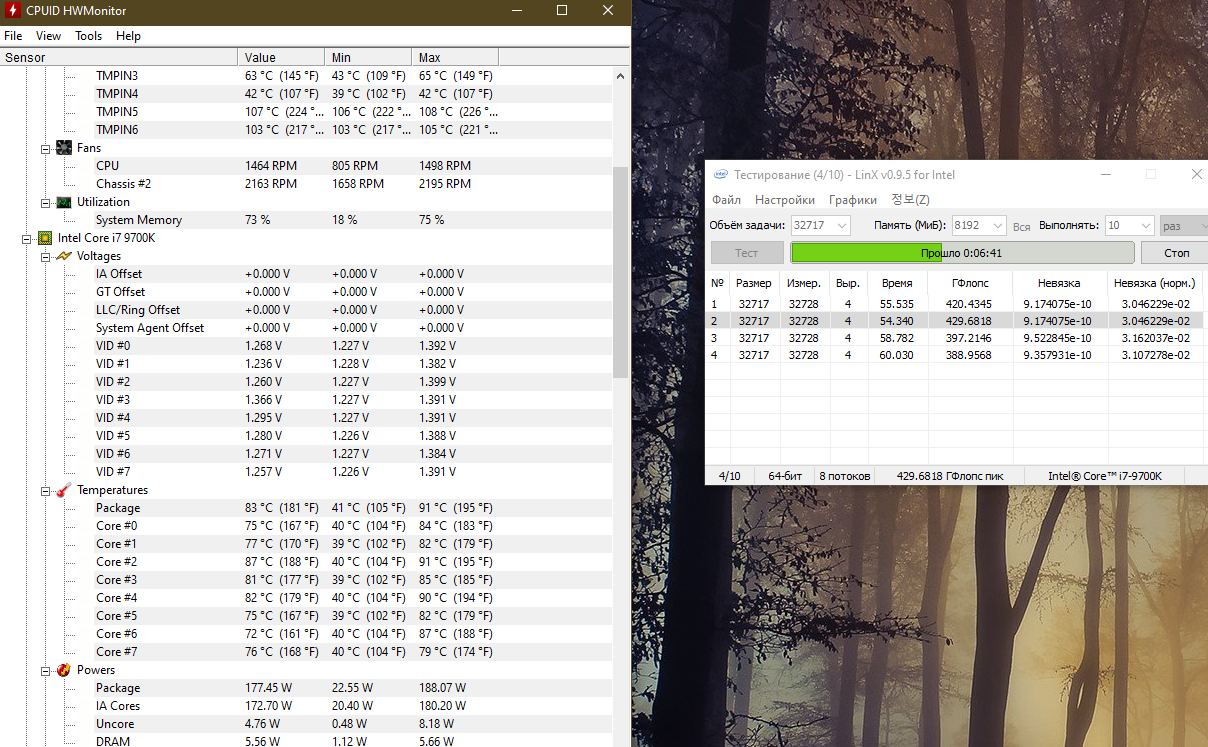This screenshot has height=747, width=1208.
Task: Open the problem size dropdown in LinX
Action: (841, 226)
